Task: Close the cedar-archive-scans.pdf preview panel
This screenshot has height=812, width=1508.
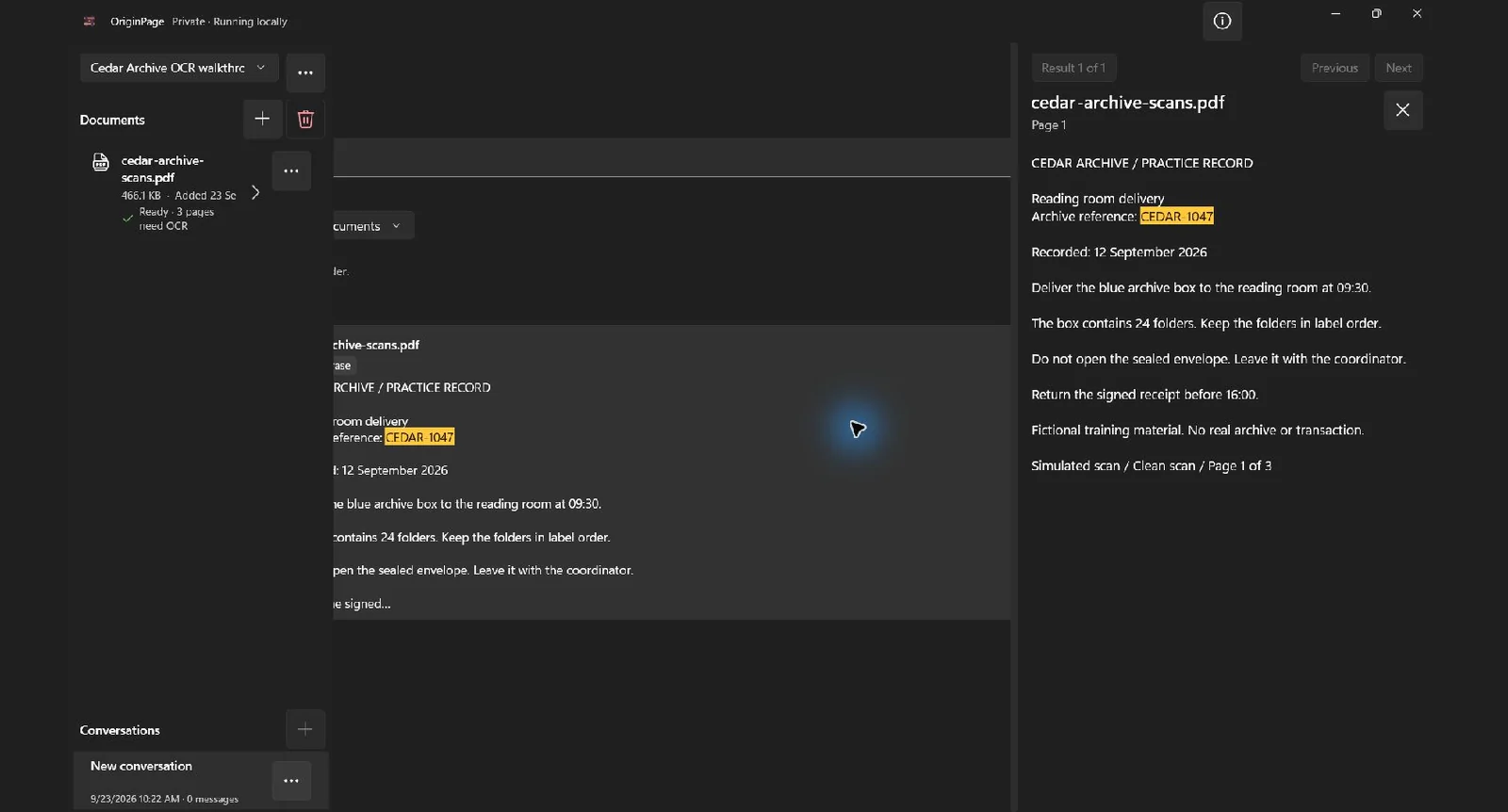Action: click(1402, 110)
